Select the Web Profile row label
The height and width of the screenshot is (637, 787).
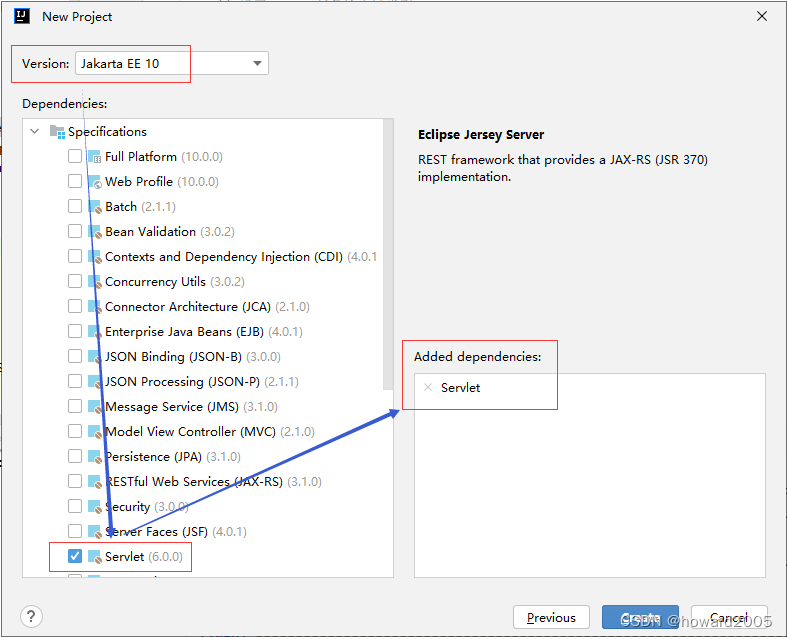point(162,182)
